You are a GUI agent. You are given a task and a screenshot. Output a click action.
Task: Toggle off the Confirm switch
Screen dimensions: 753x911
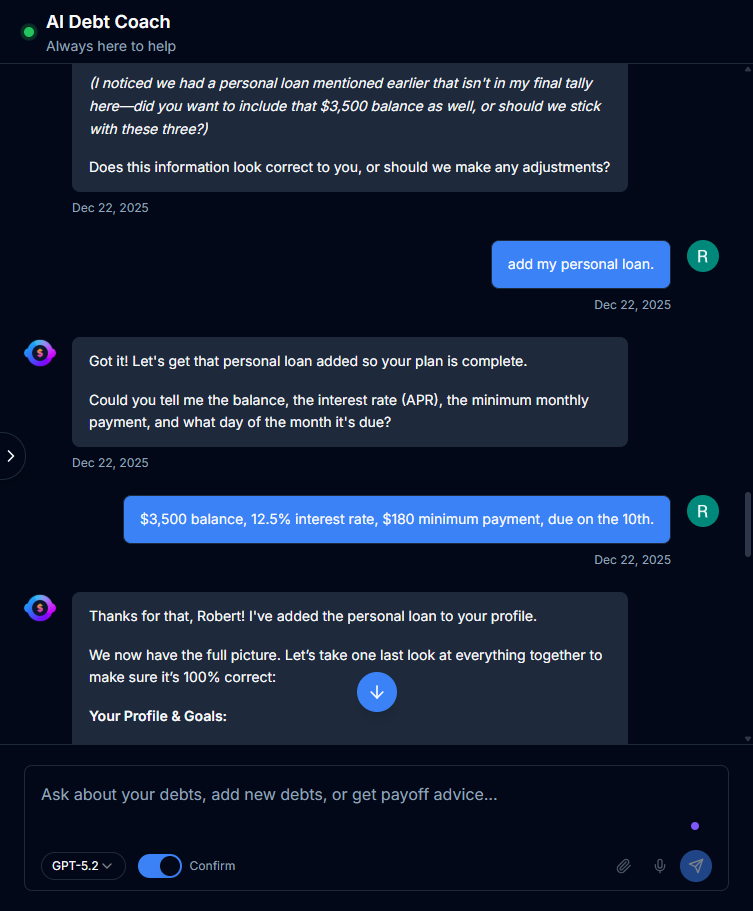coord(159,865)
